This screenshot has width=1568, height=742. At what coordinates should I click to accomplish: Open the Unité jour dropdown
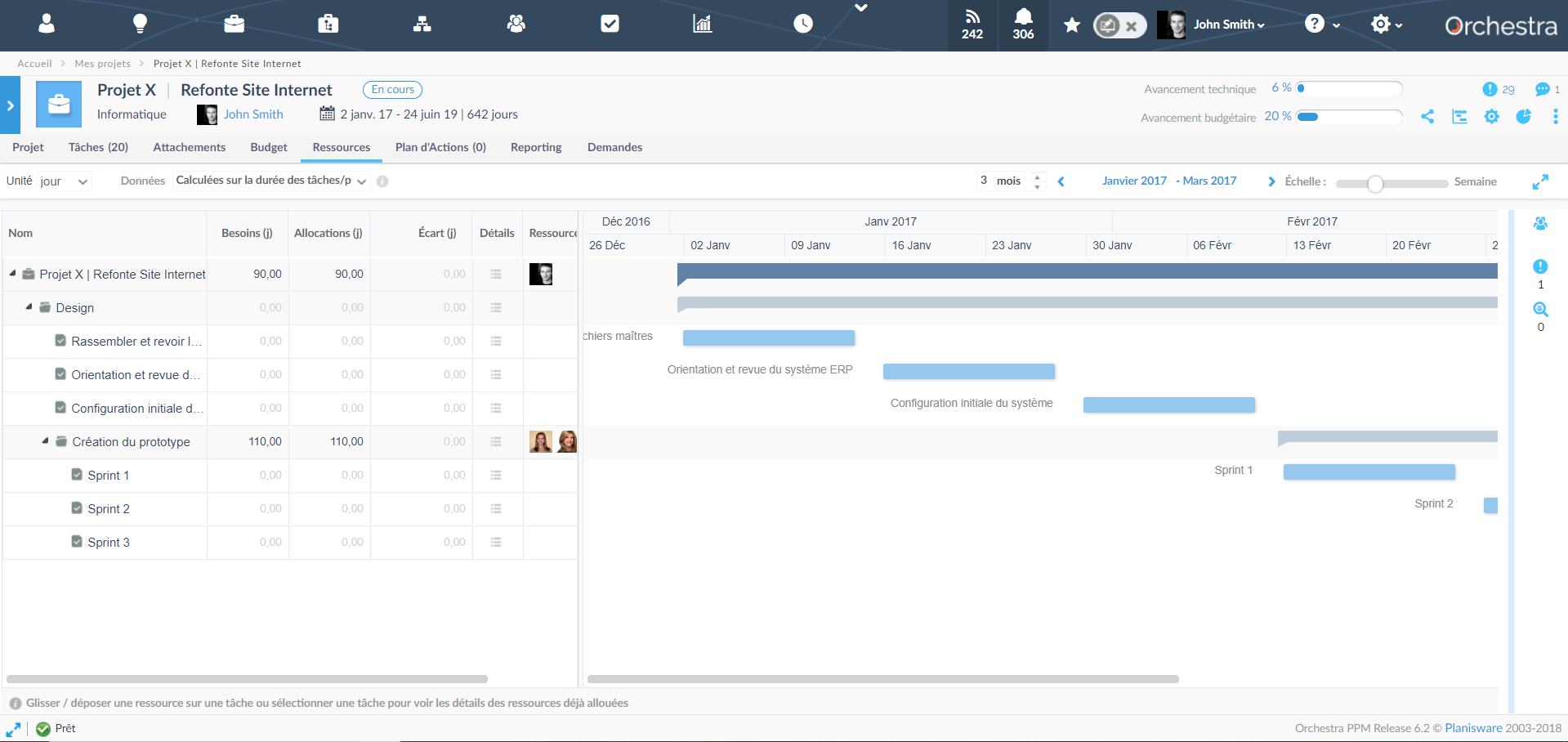(x=65, y=181)
